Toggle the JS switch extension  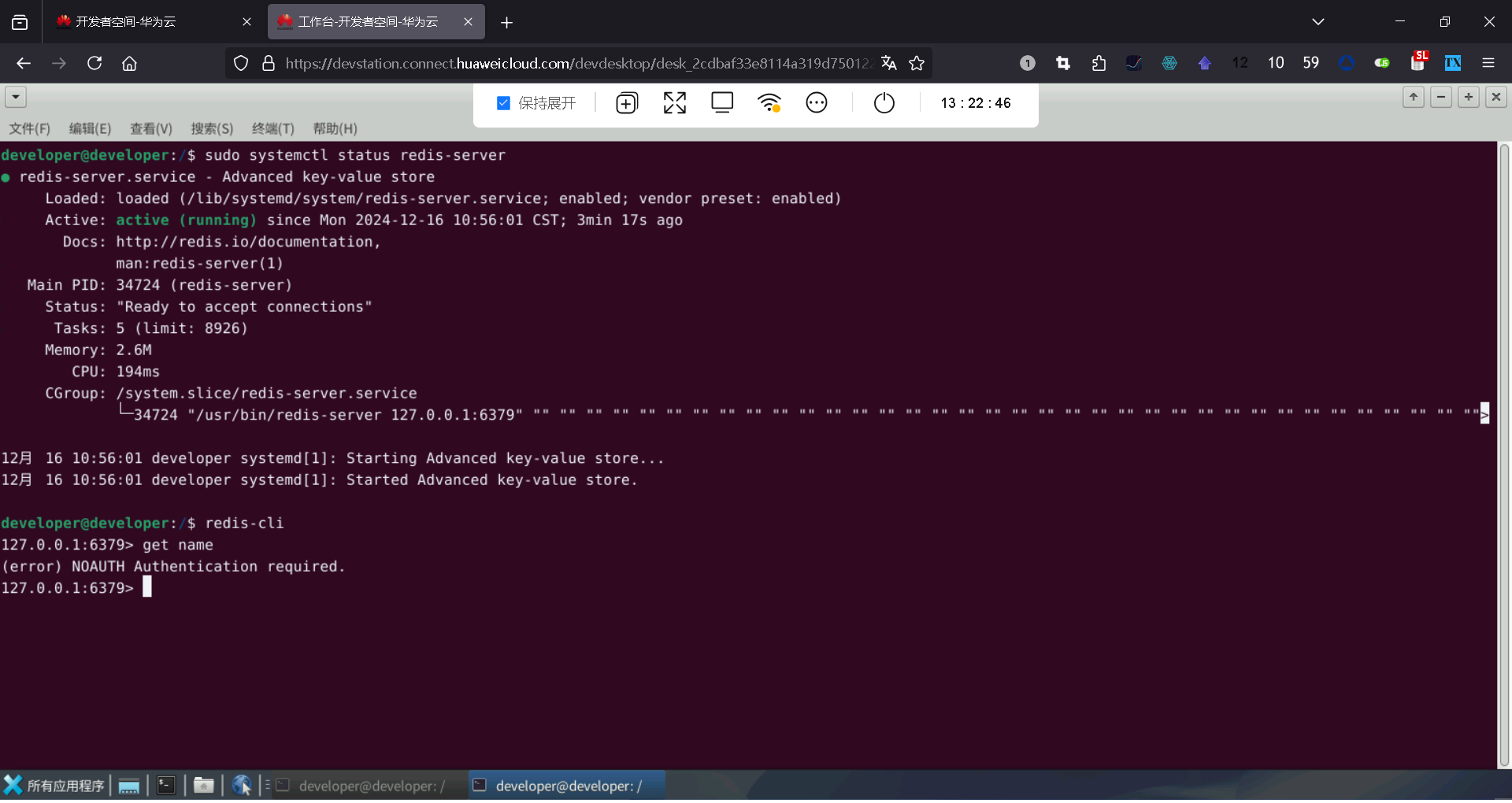coord(1382,63)
